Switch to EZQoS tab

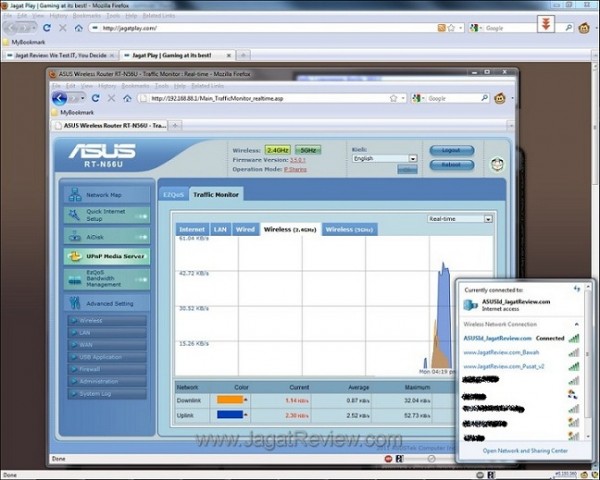(173, 194)
